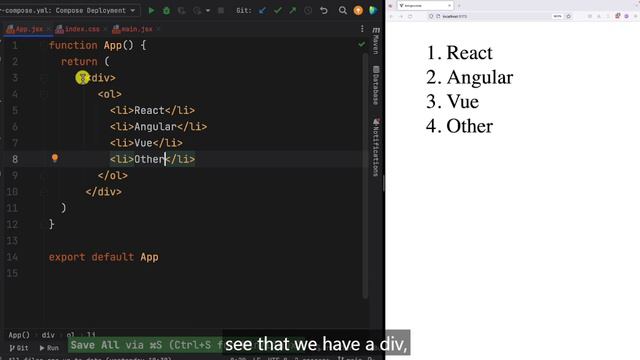
Task: Open the Notifications tool window
Action: 376,147
